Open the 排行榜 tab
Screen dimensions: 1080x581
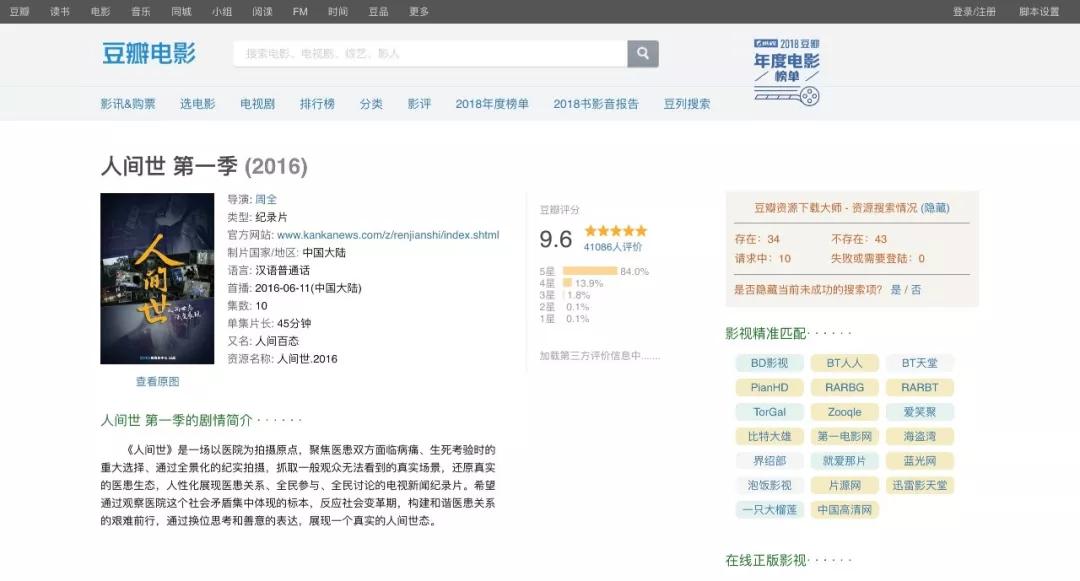coord(315,102)
